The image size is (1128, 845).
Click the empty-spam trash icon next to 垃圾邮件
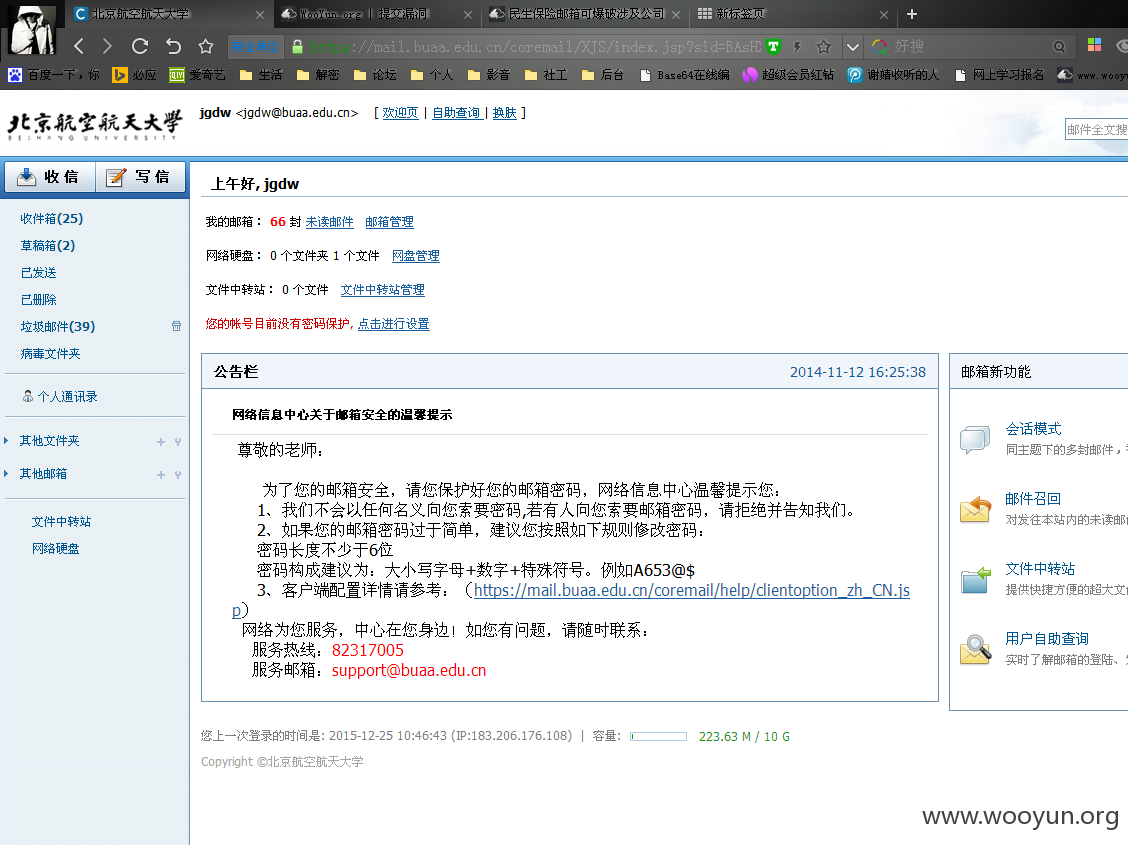[176, 326]
